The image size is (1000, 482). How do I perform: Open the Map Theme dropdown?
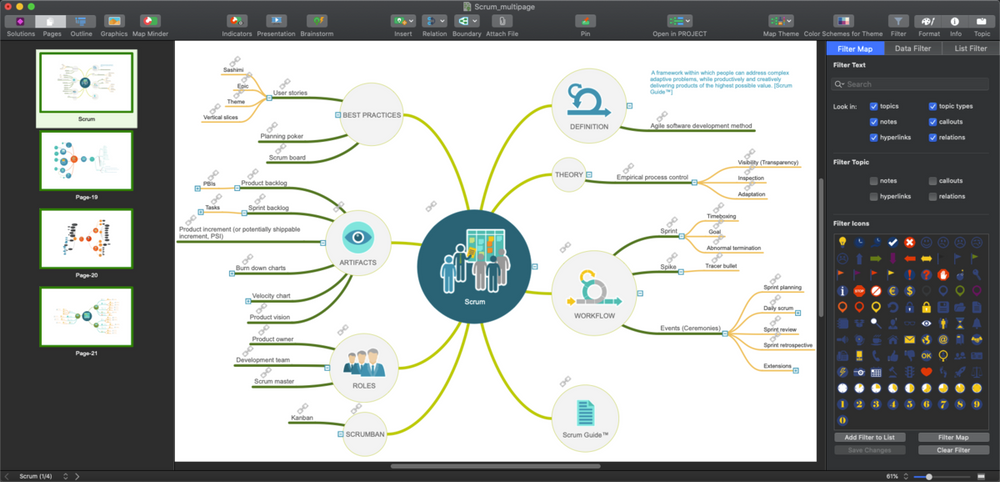click(x=781, y=21)
